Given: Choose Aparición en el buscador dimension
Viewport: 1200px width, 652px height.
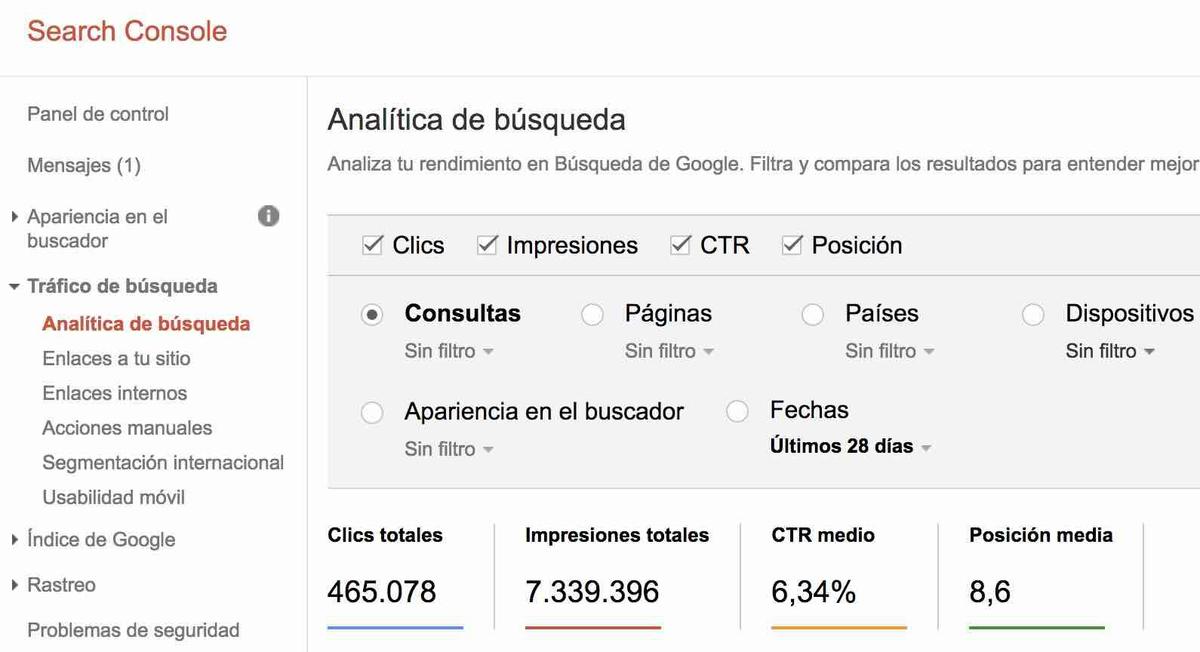Looking at the screenshot, I should [x=372, y=412].
